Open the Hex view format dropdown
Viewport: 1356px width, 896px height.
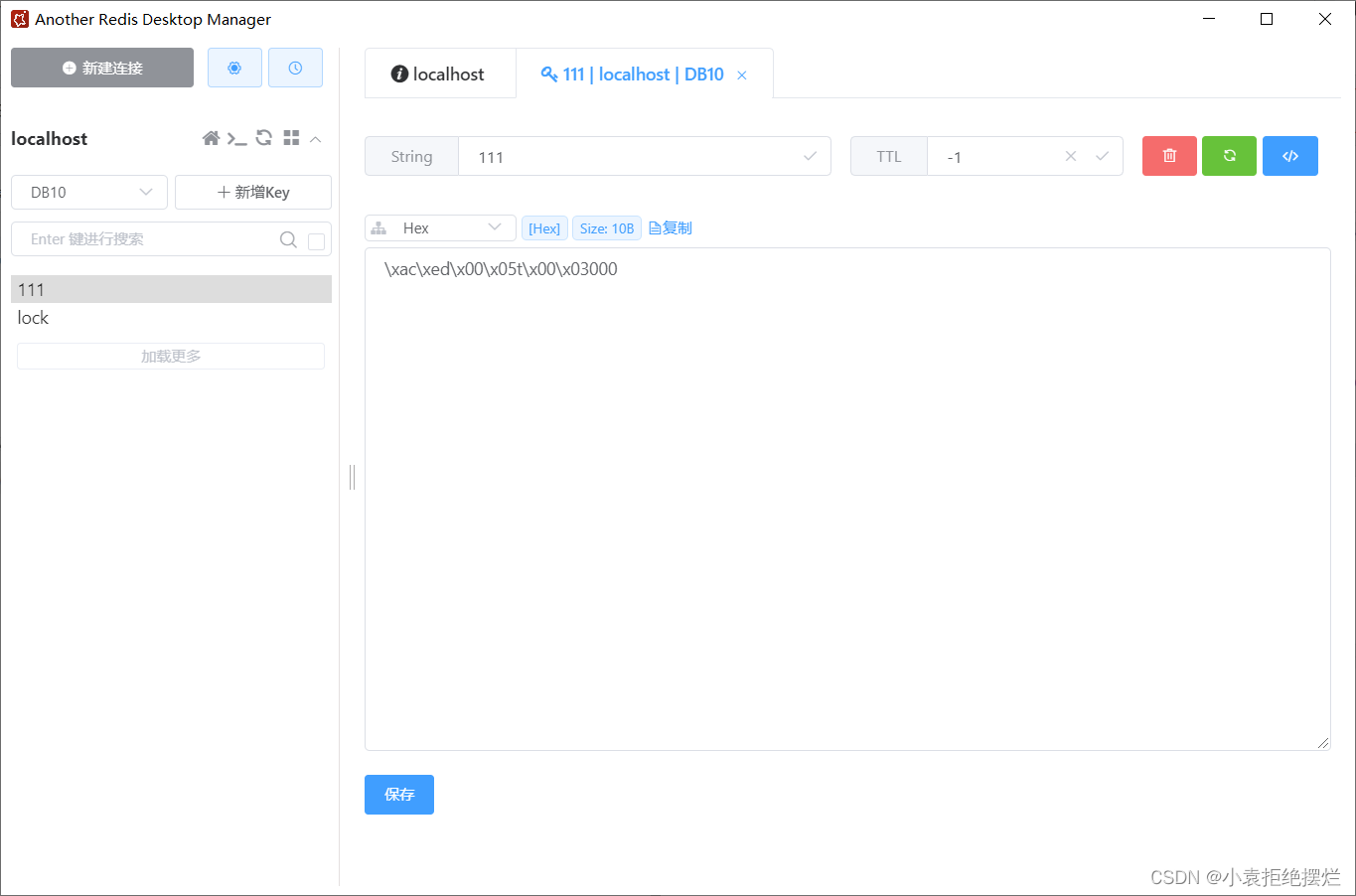(440, 228)
